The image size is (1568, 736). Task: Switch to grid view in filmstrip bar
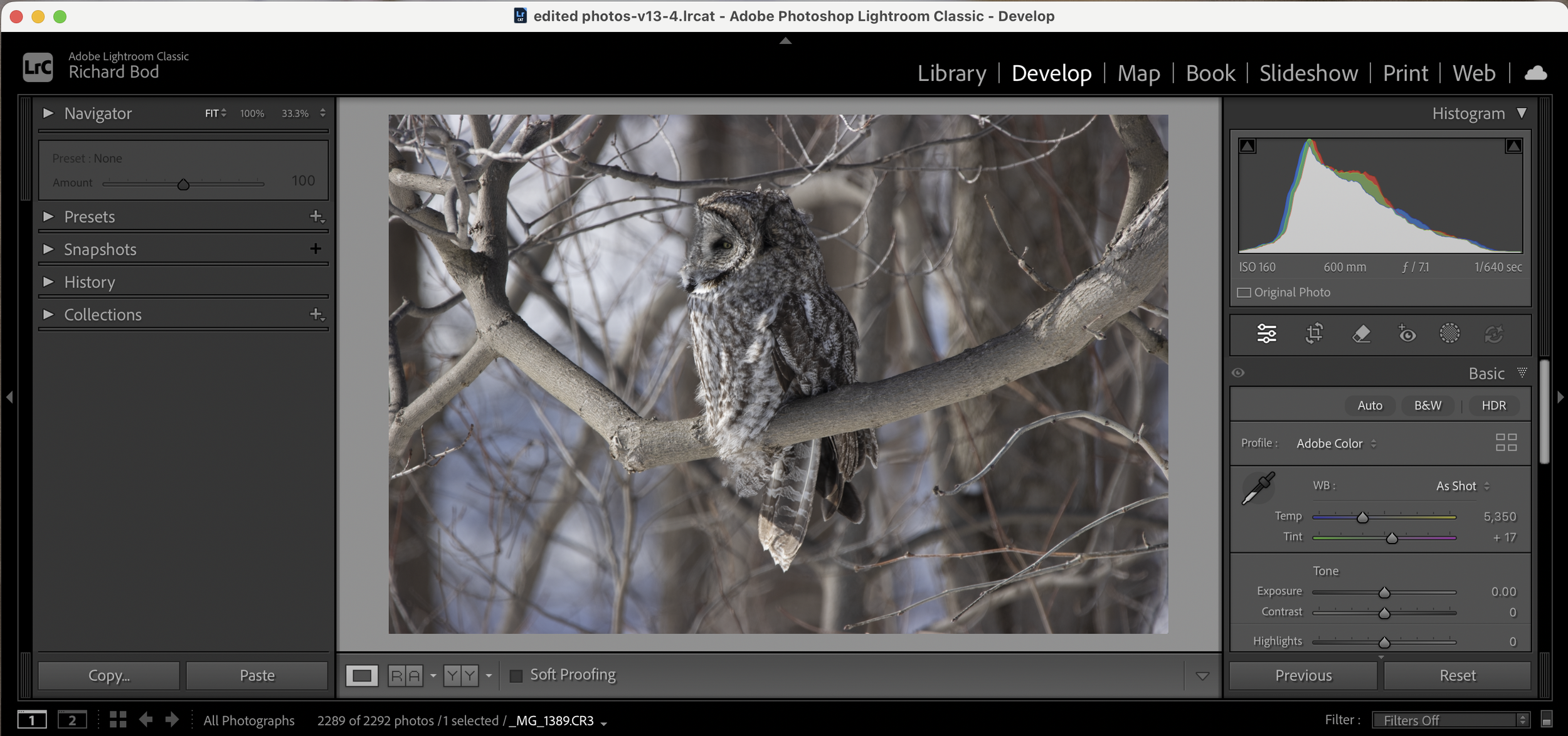pos(118,719)
